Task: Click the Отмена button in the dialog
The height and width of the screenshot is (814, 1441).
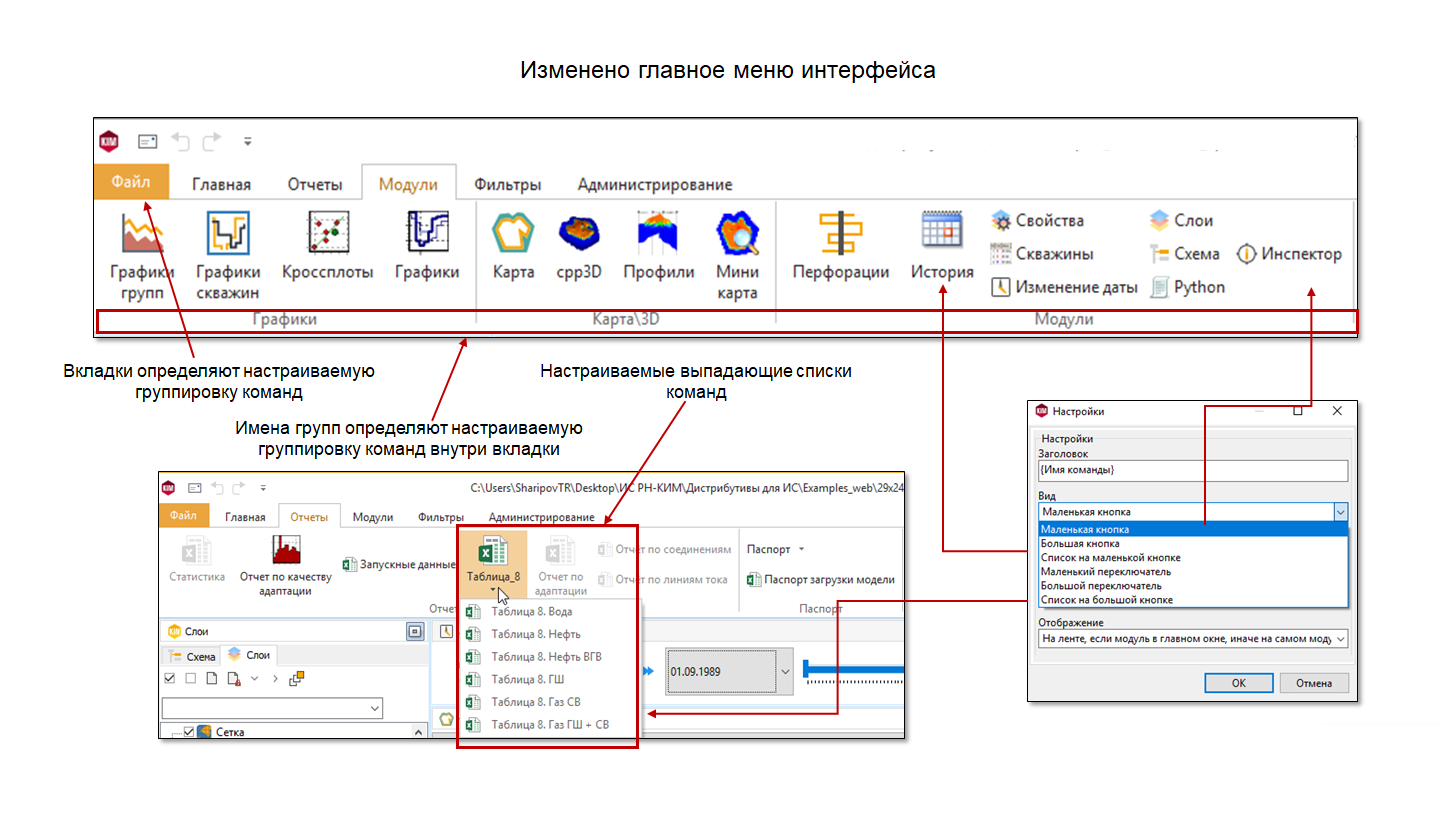Action: pos(1314,683)
